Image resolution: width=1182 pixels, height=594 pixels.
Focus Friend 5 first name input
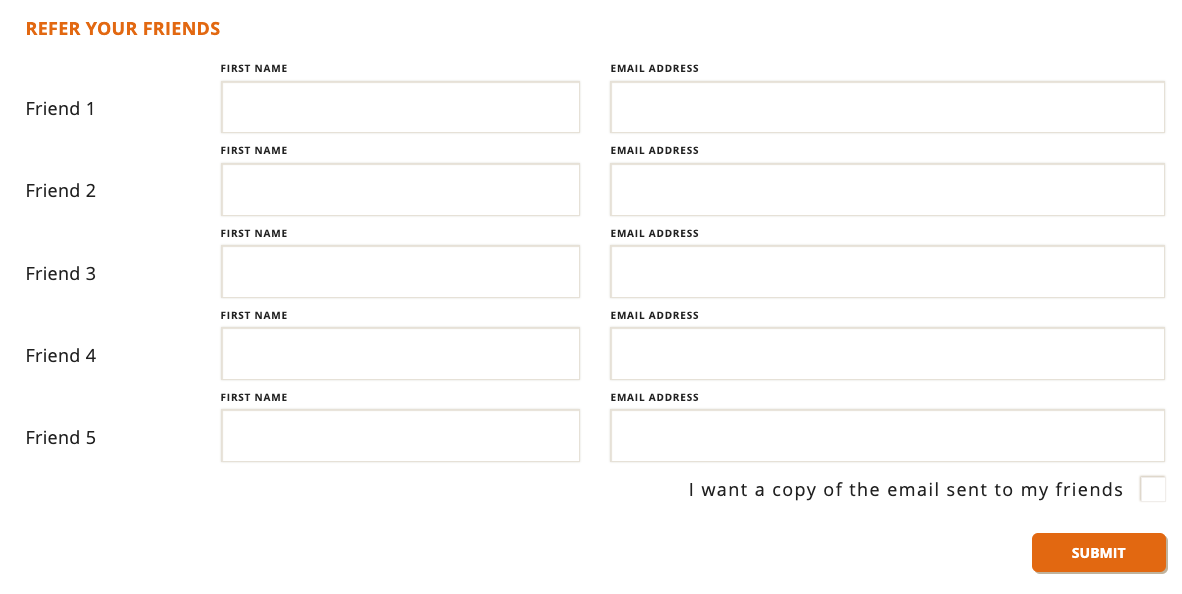(400, 436)
